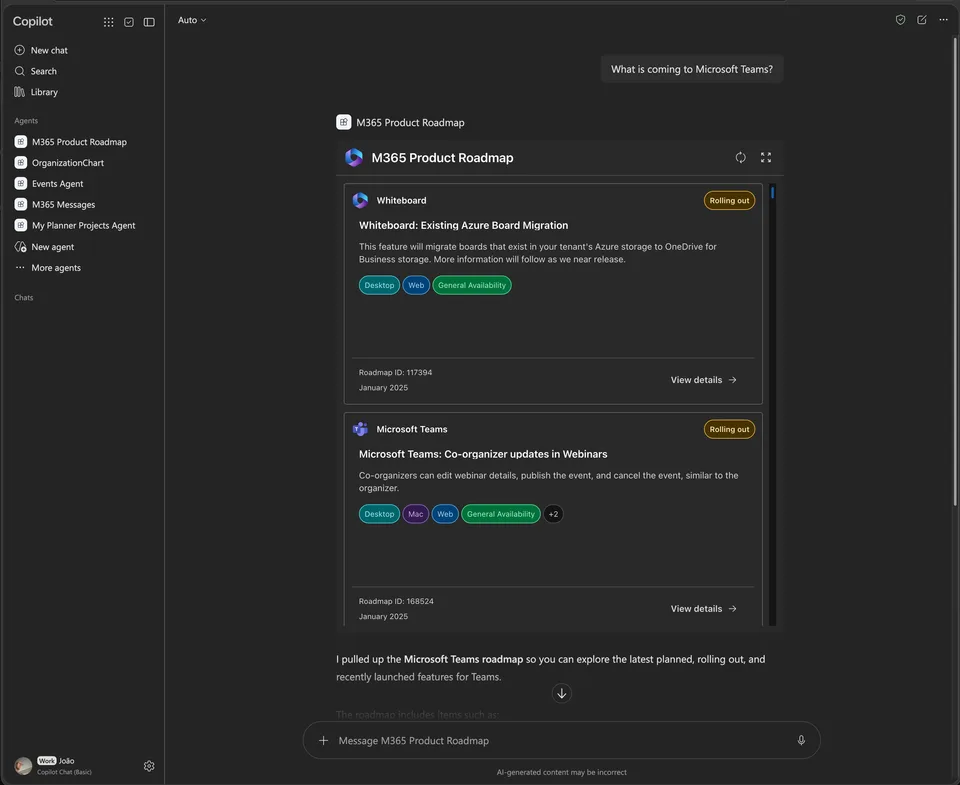Image resolution: width=960 pixels, height=785 pixels.
Task: Click General Availability tag on Whiteboard card
Action: tap(471, 285)
